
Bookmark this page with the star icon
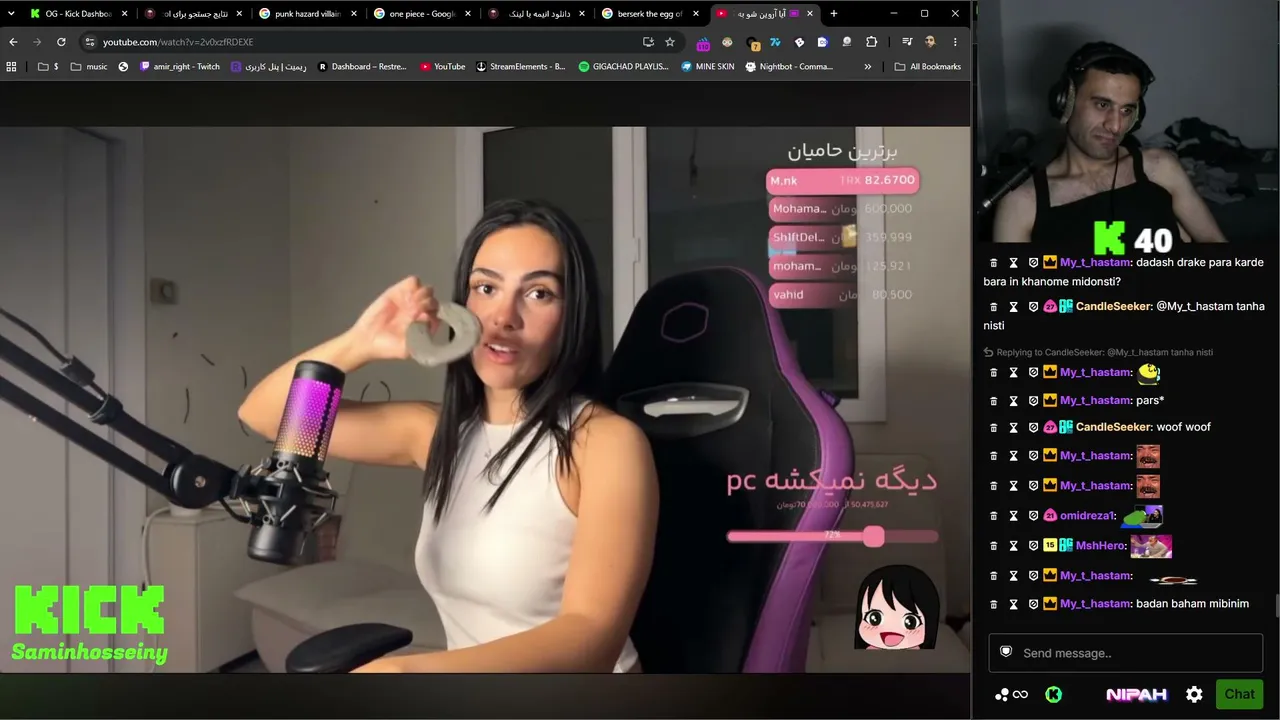coord(670,42)
